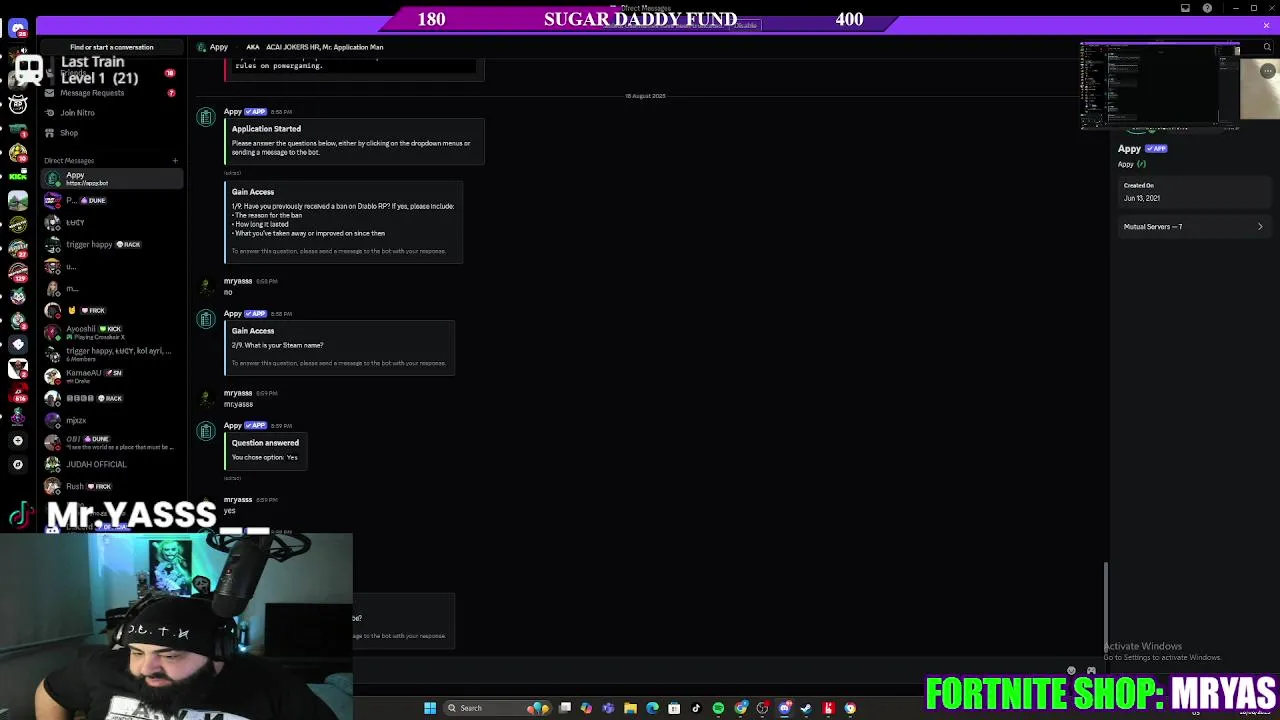Click Appy APP badge in profile panel
The width and height of the screenshot is (1280, 720).
pyautogui.click(x=1157, y=148)
